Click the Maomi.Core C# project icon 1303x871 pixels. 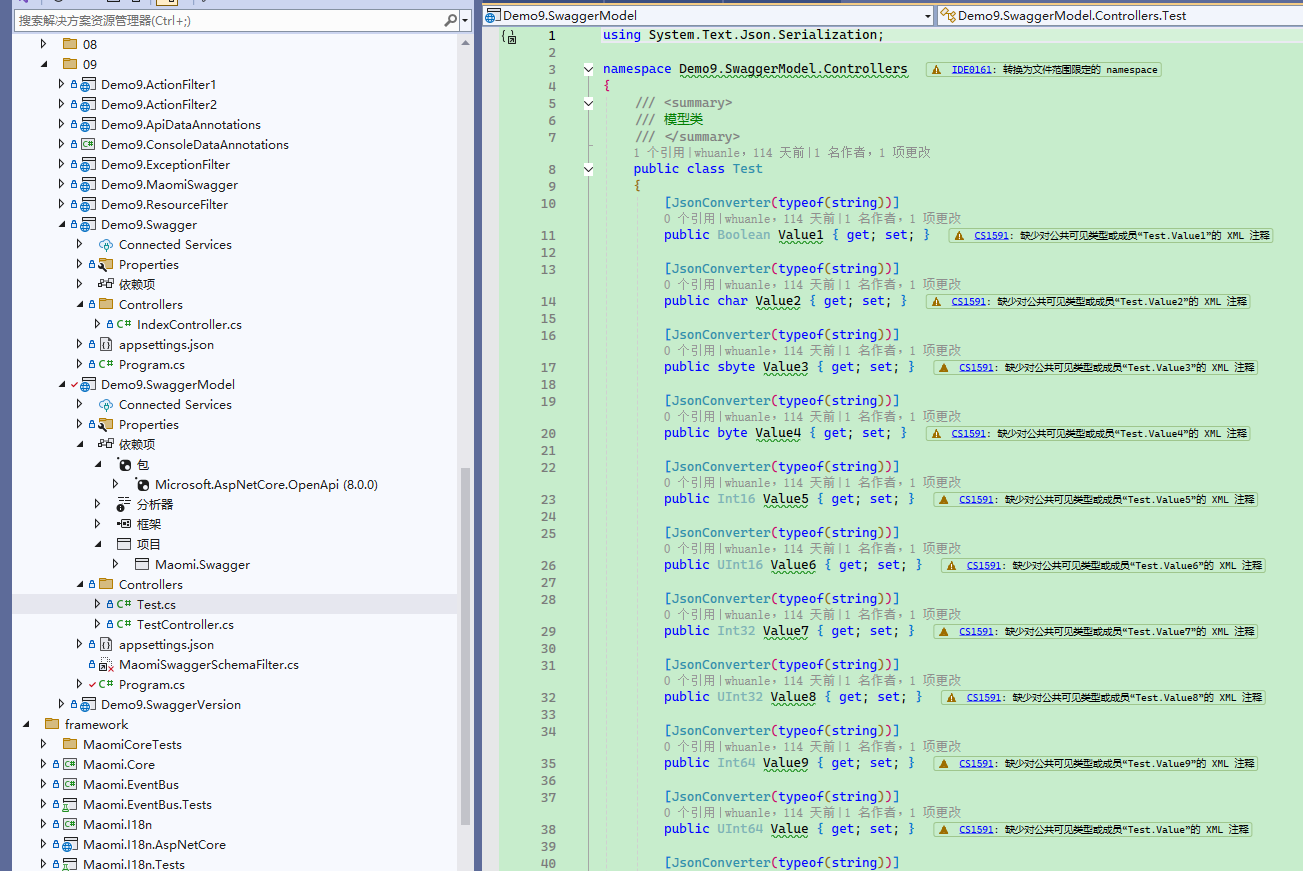click(x=70, y=765)
